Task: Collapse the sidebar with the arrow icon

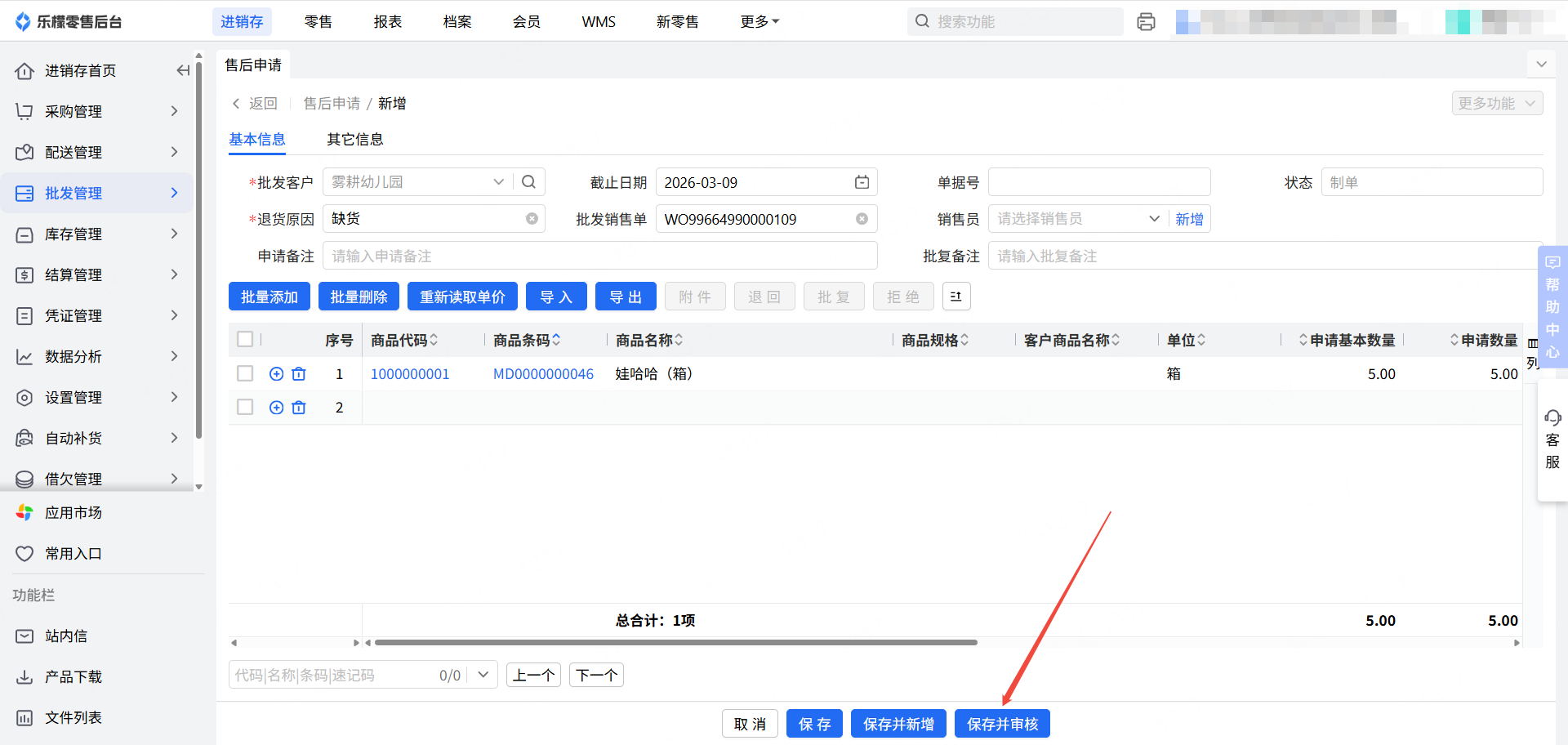Action: [x=183, y=71]
